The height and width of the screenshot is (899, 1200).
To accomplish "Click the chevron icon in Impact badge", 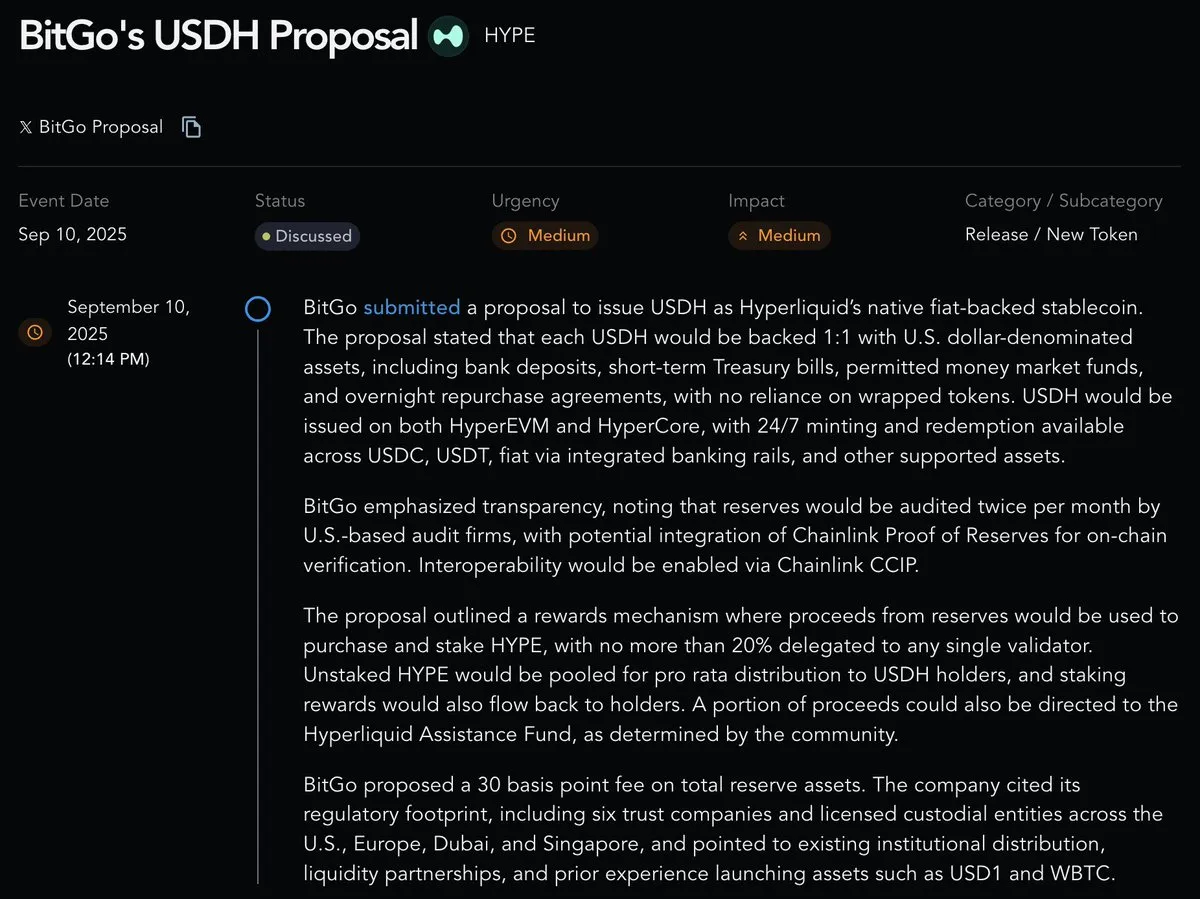I will 743,236.
